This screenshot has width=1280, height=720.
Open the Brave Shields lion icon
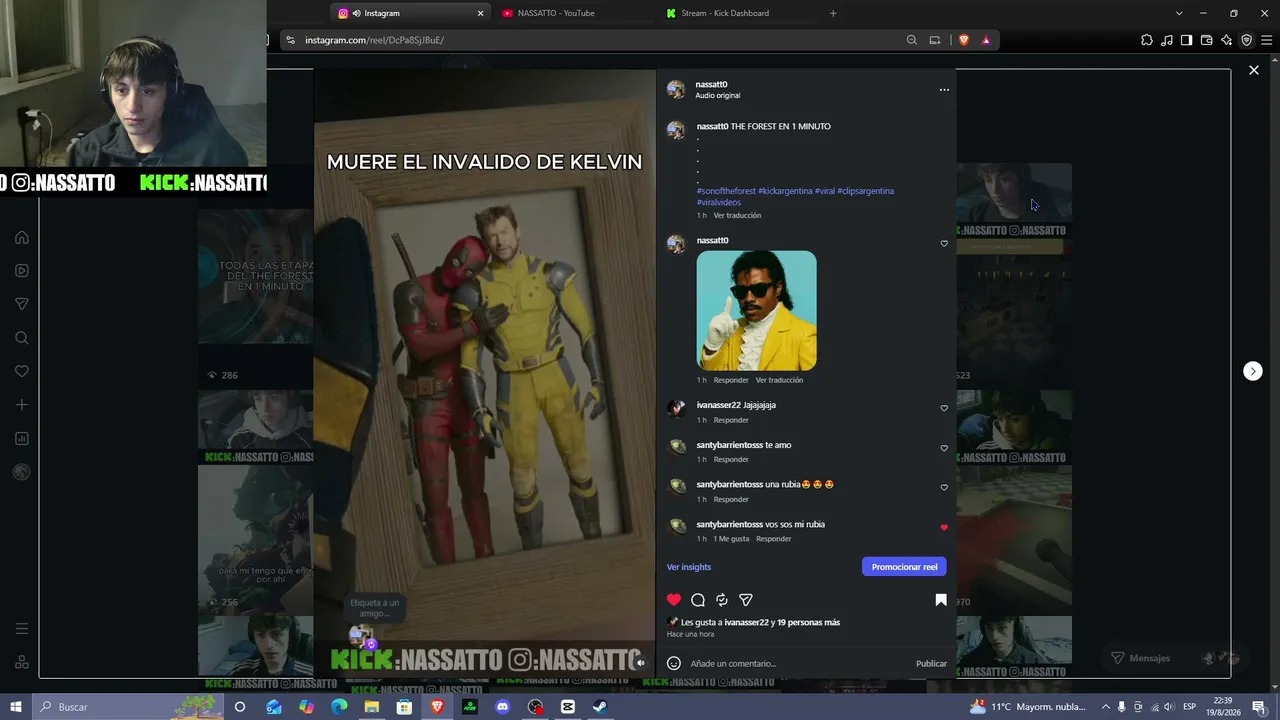pos(964,40)
